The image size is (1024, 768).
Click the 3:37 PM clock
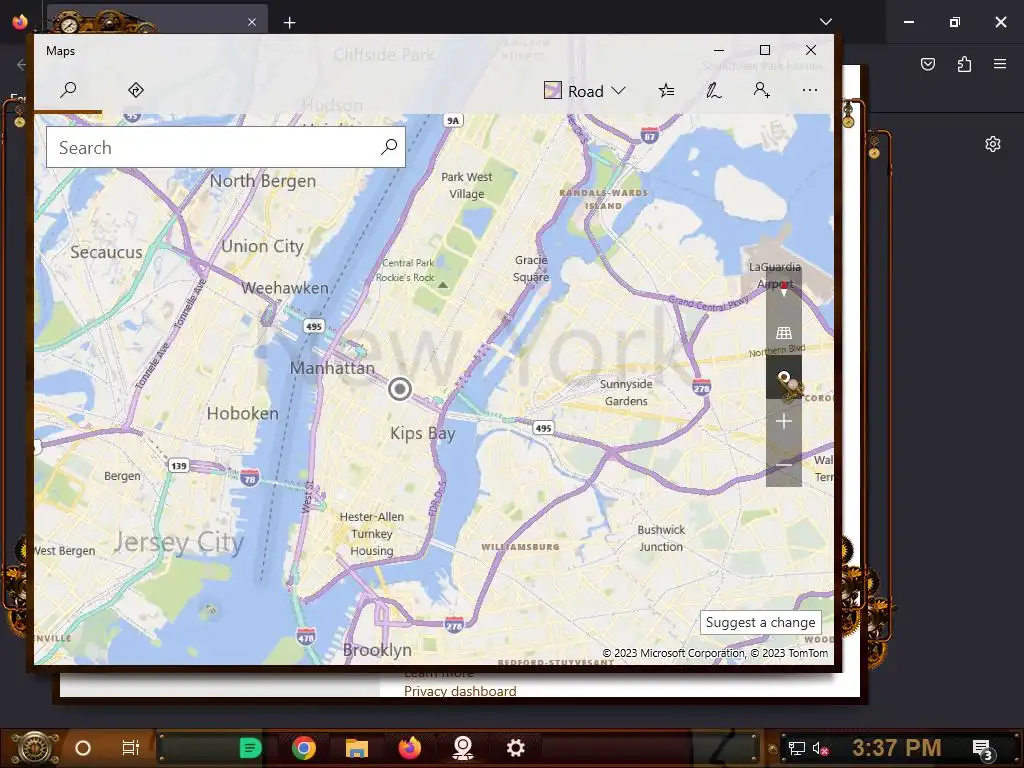click(x=896, y=748)
